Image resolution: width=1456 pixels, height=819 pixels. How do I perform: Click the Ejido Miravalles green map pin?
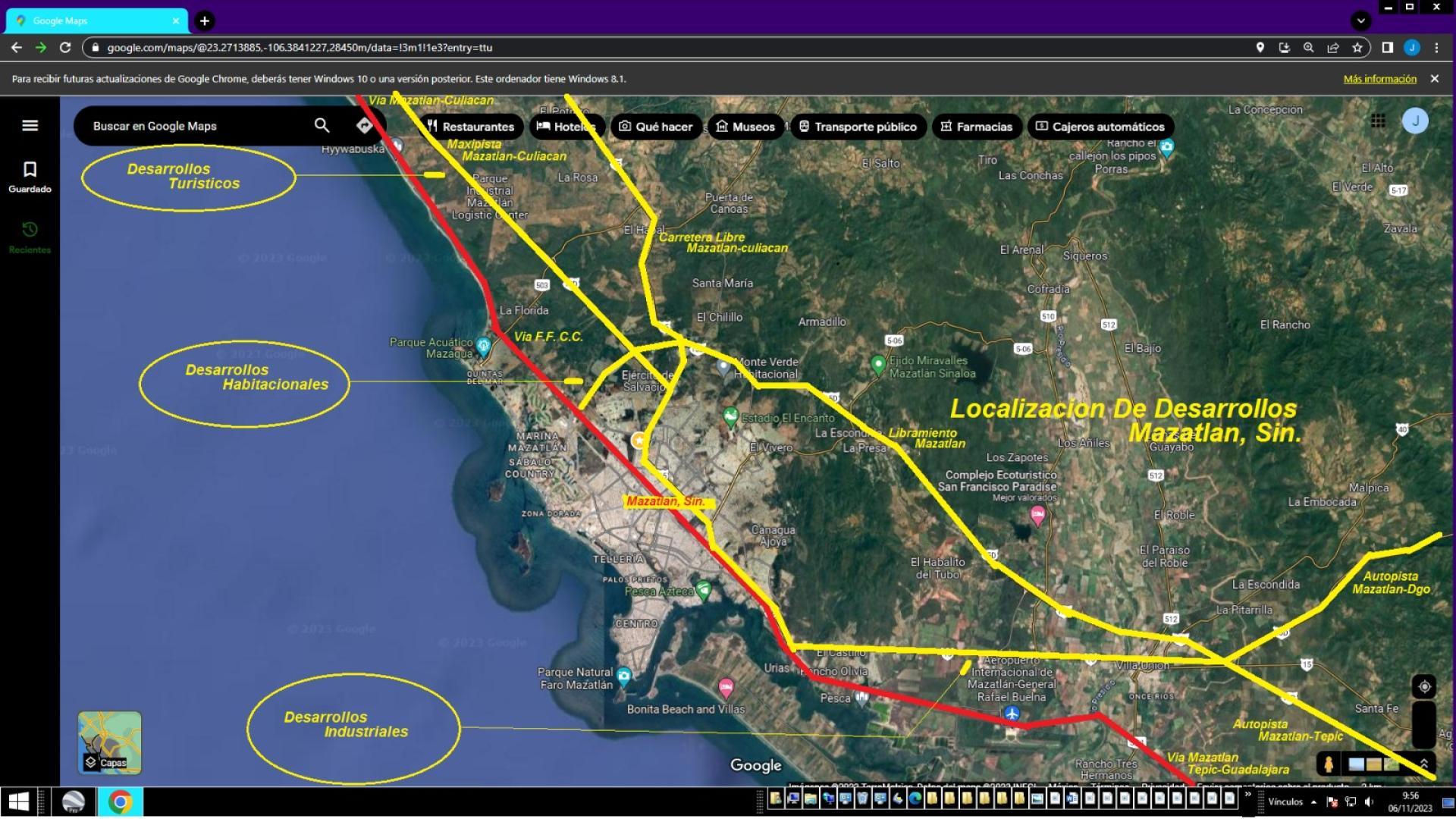coord(878,365)
